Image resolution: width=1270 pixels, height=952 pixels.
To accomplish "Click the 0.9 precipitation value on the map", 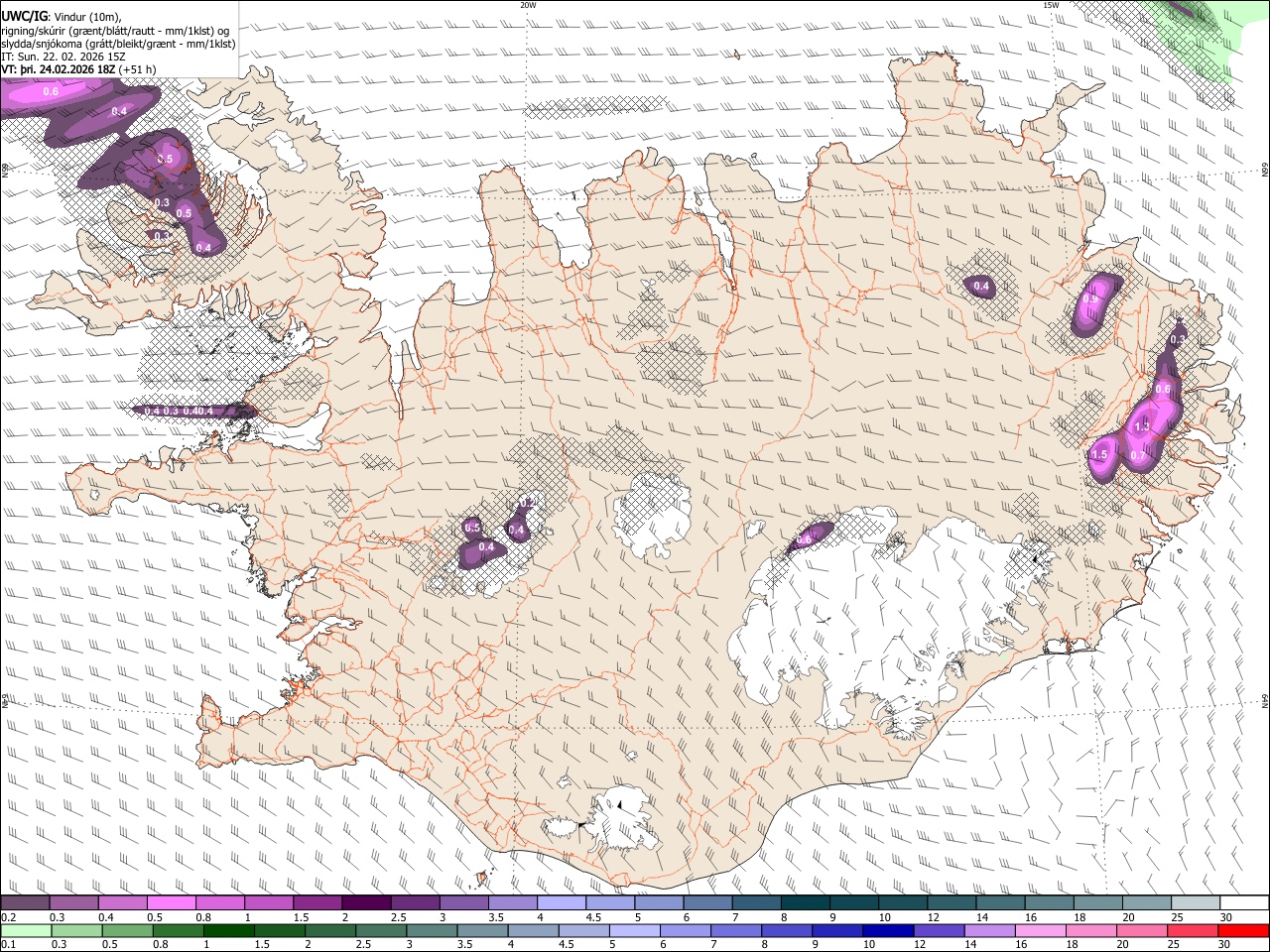I will pyautogui.click(x=1090, y=298).
